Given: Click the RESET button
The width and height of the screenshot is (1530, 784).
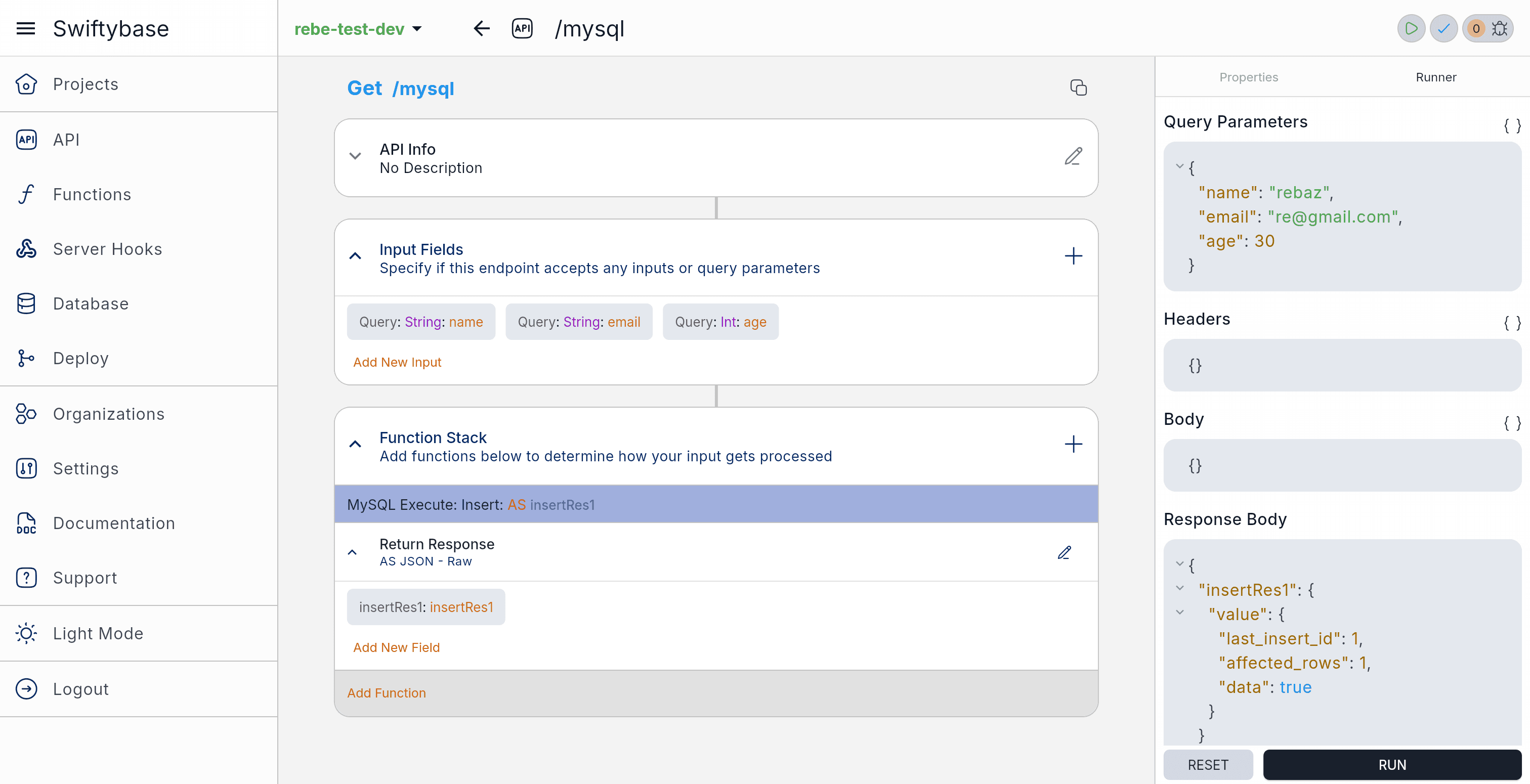Looking at the screenshot, I should [1208, 765].
